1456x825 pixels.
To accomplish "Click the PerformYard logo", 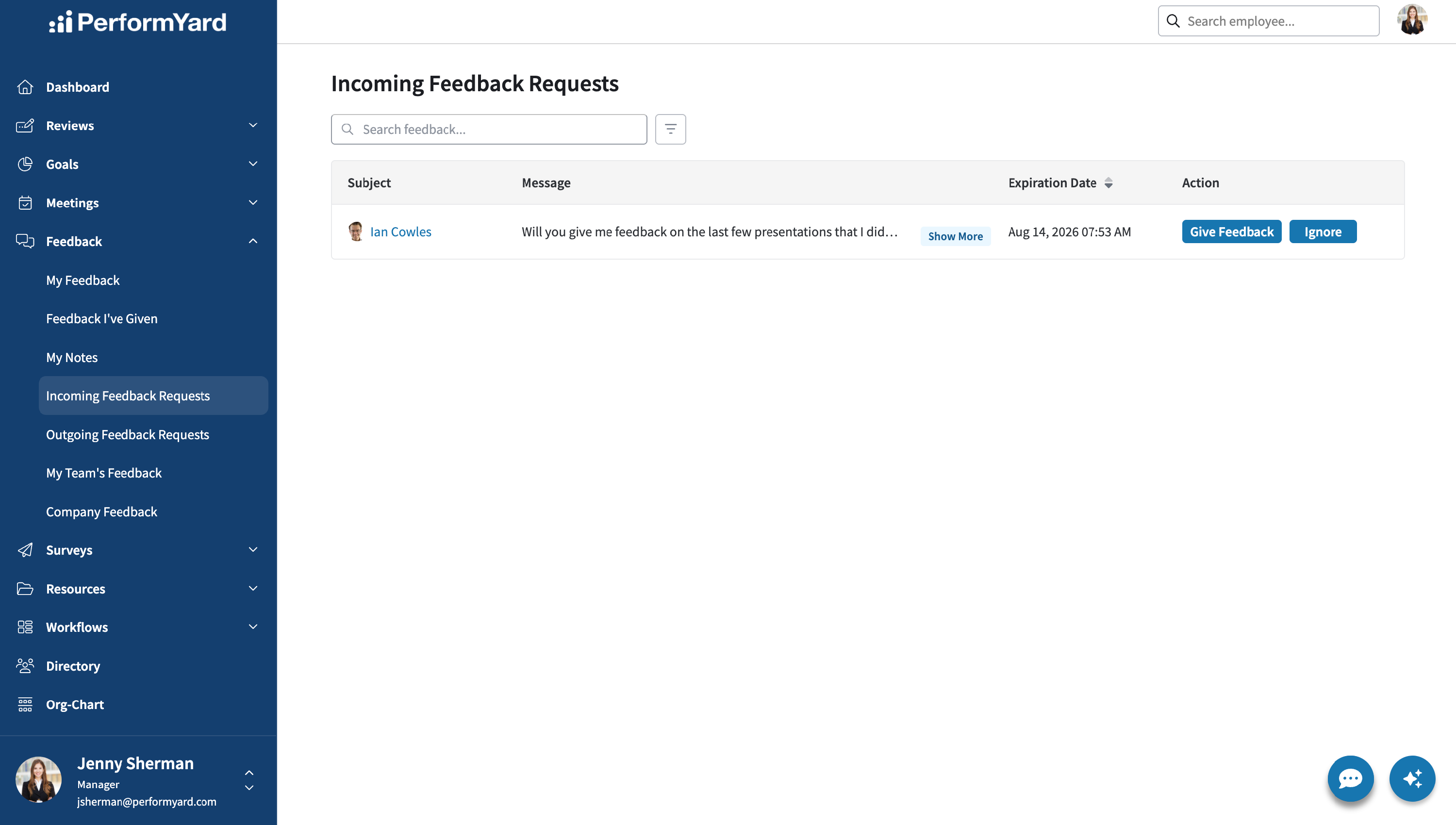I will click(x=138, y=22).
